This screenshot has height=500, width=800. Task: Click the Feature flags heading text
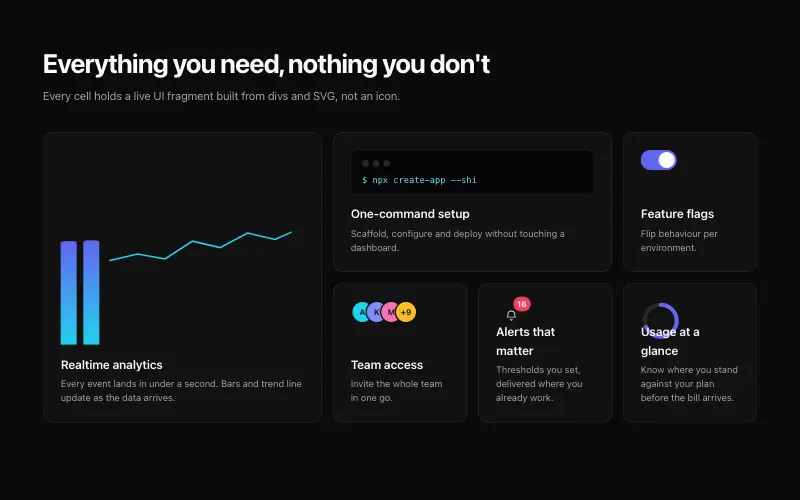pyautogui.click(x=678, y=214)
